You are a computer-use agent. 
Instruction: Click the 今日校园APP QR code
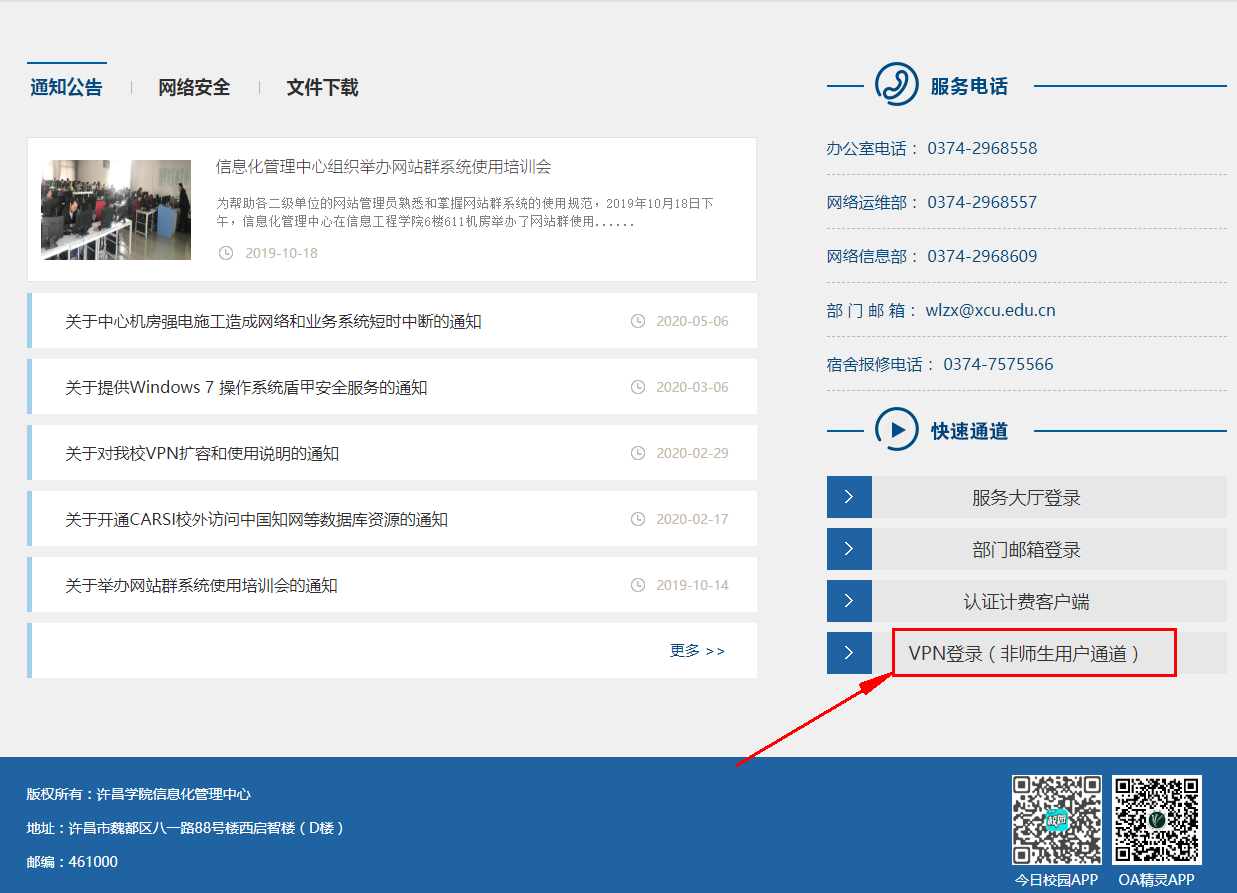(1056, 820)
